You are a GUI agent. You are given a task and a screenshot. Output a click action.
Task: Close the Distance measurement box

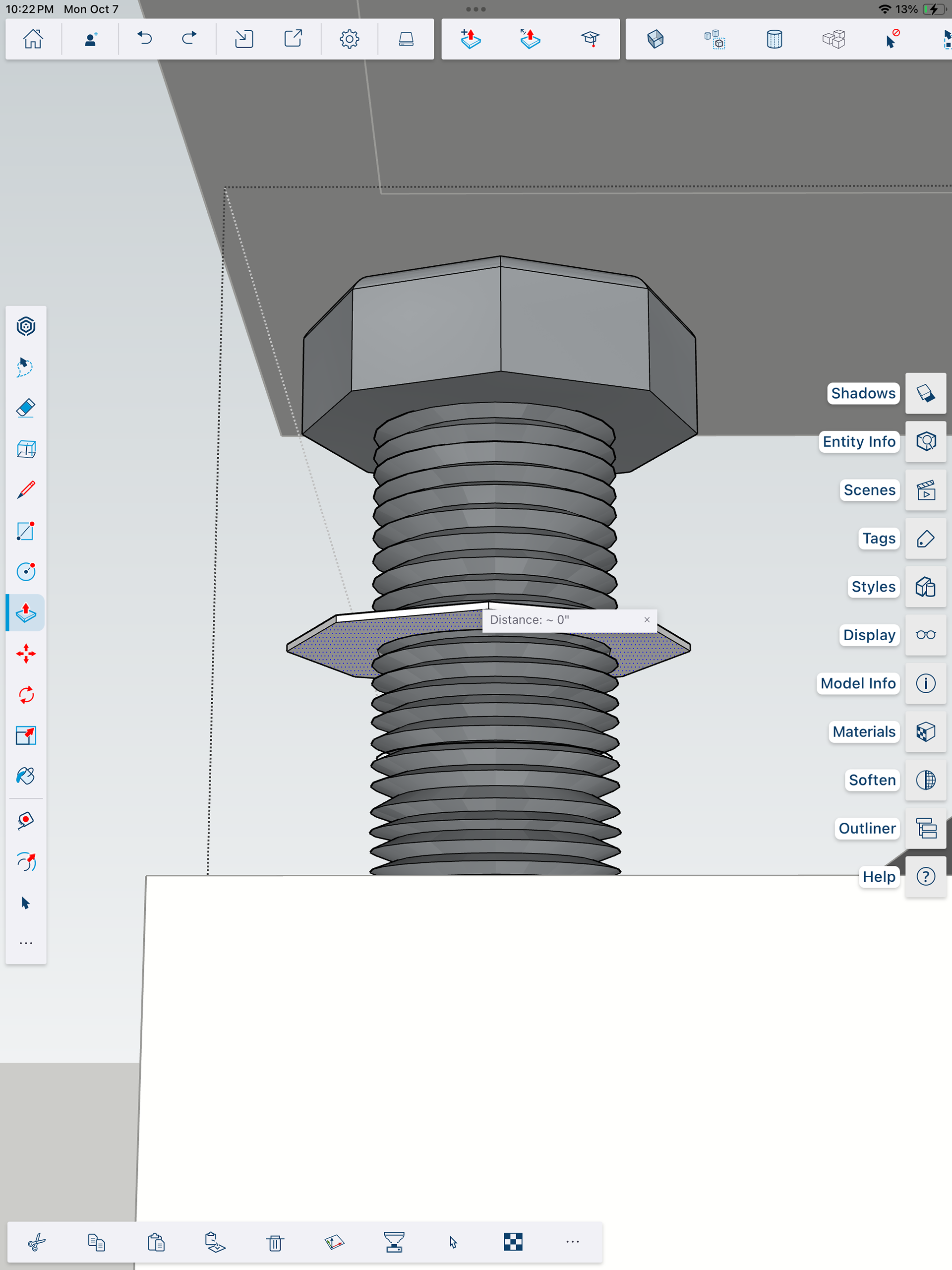pyautogui.click(x=647, y=619)
